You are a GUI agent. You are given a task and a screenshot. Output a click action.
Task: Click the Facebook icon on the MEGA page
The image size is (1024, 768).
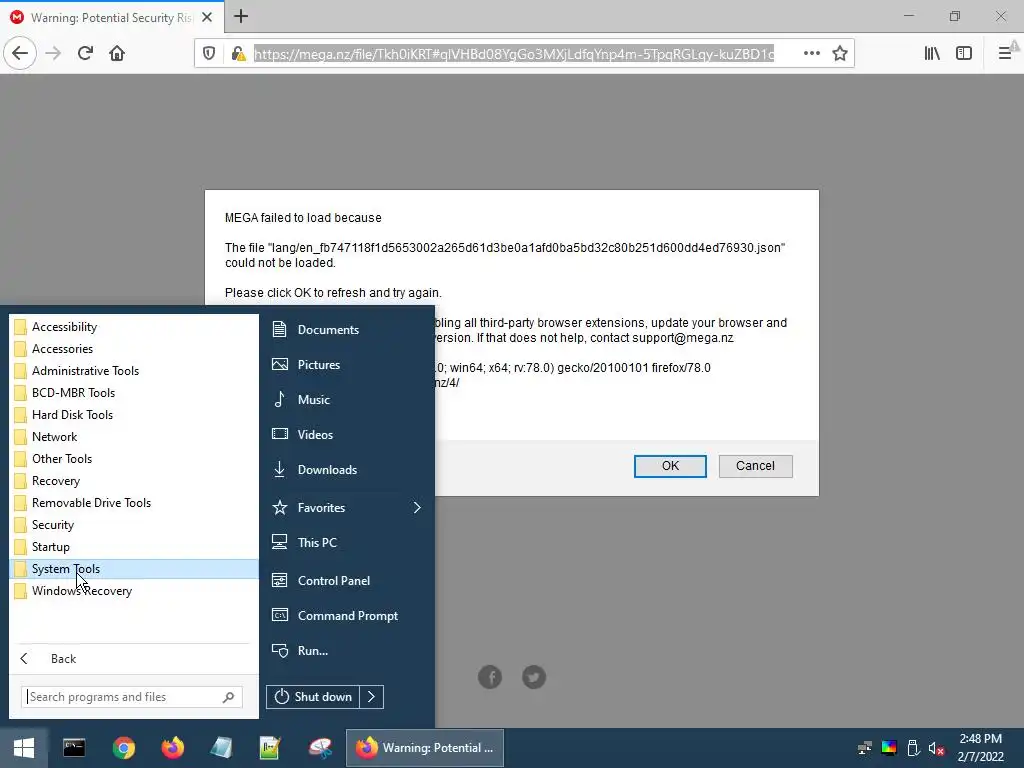coord(490,677)
